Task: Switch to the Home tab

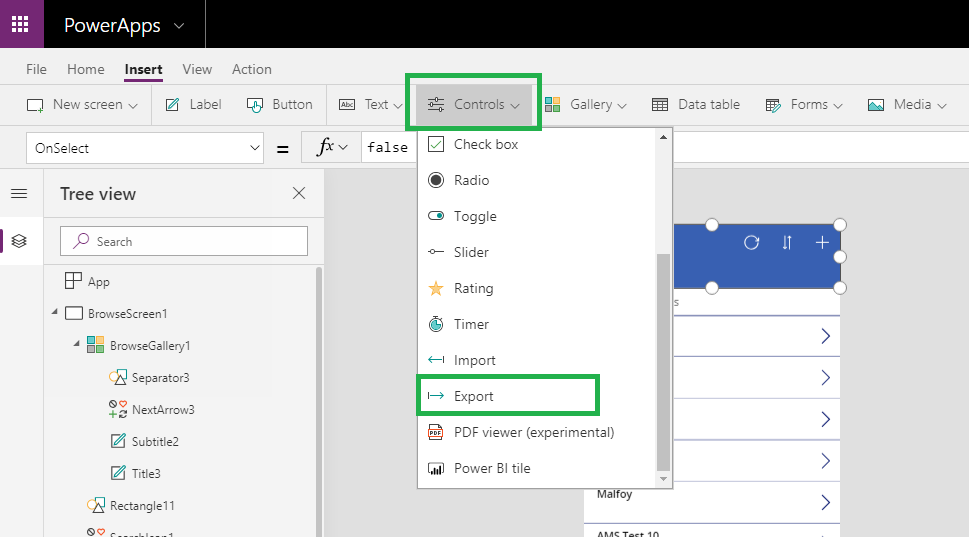Action: pos(85,69)
